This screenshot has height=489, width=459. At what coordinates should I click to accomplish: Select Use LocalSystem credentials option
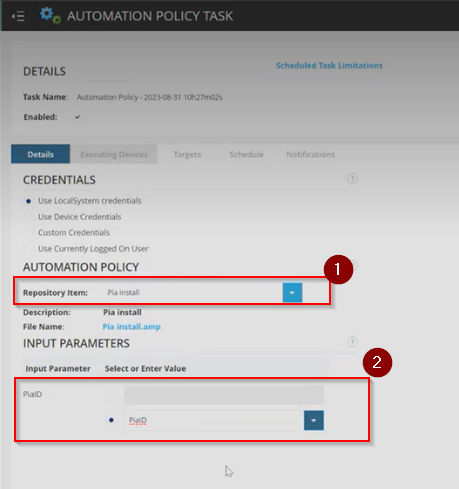click(29, 201)
